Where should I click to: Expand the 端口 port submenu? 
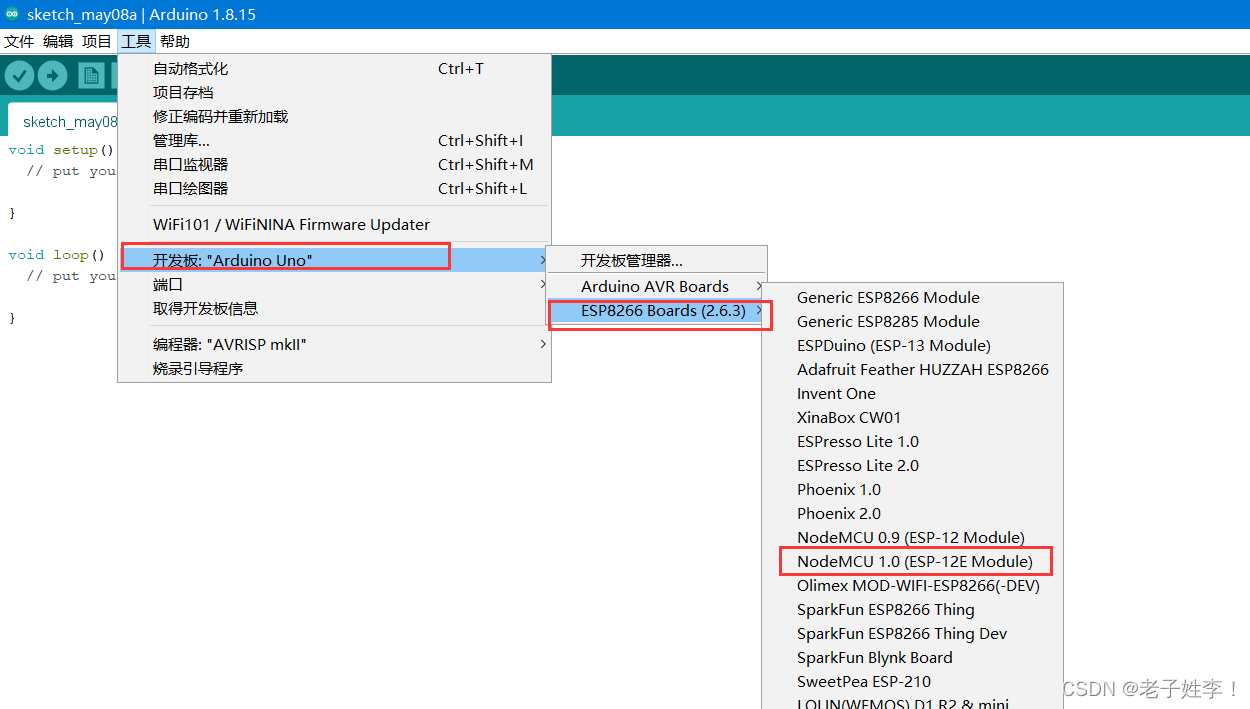click(334, 284)
